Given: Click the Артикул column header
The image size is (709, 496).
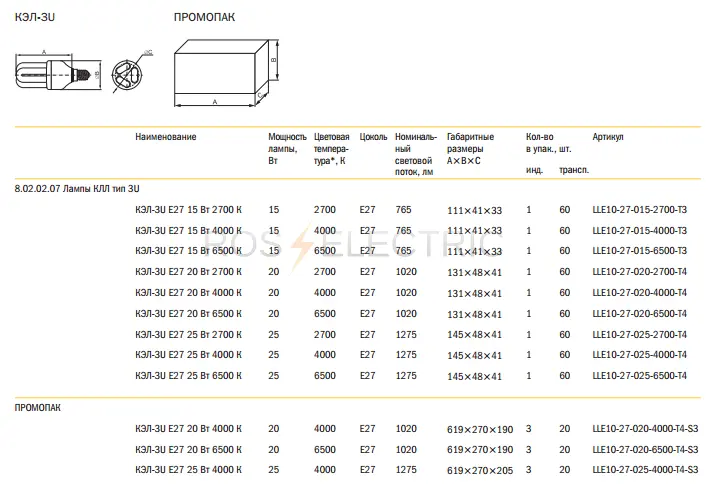Looking at the screenshot, I should coord(608,137).
